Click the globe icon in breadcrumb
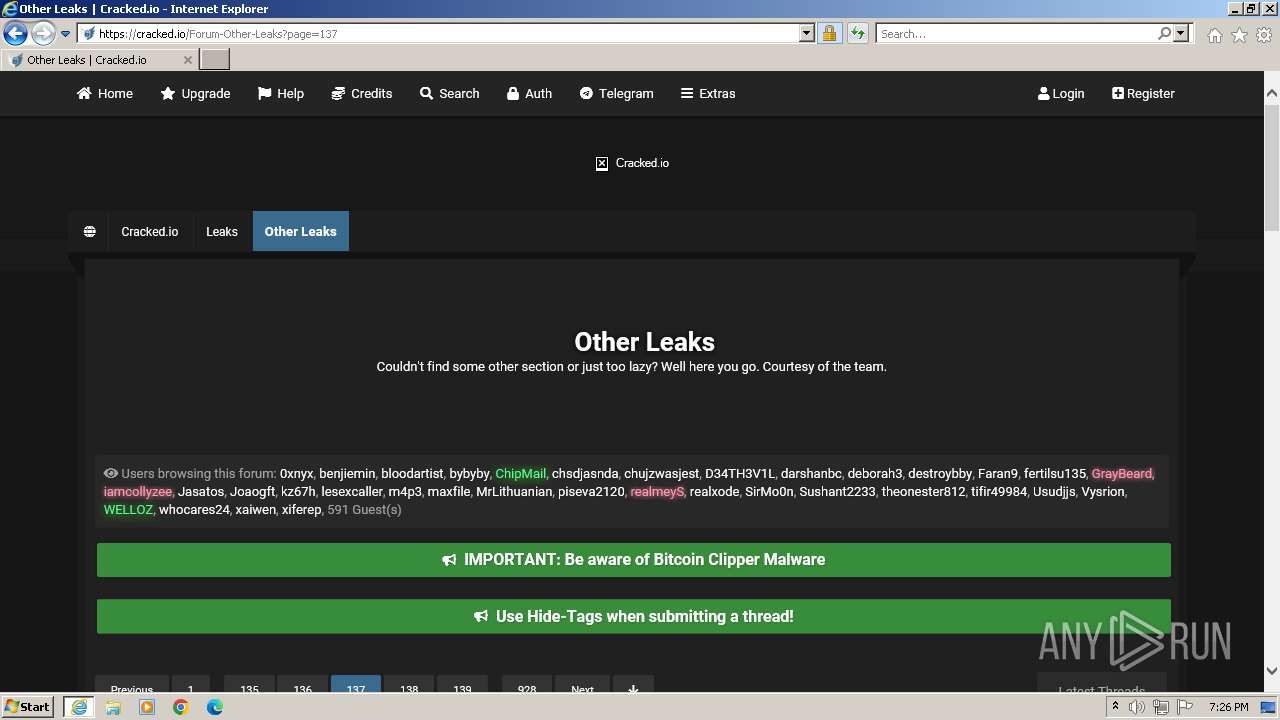 click(89, 231)
